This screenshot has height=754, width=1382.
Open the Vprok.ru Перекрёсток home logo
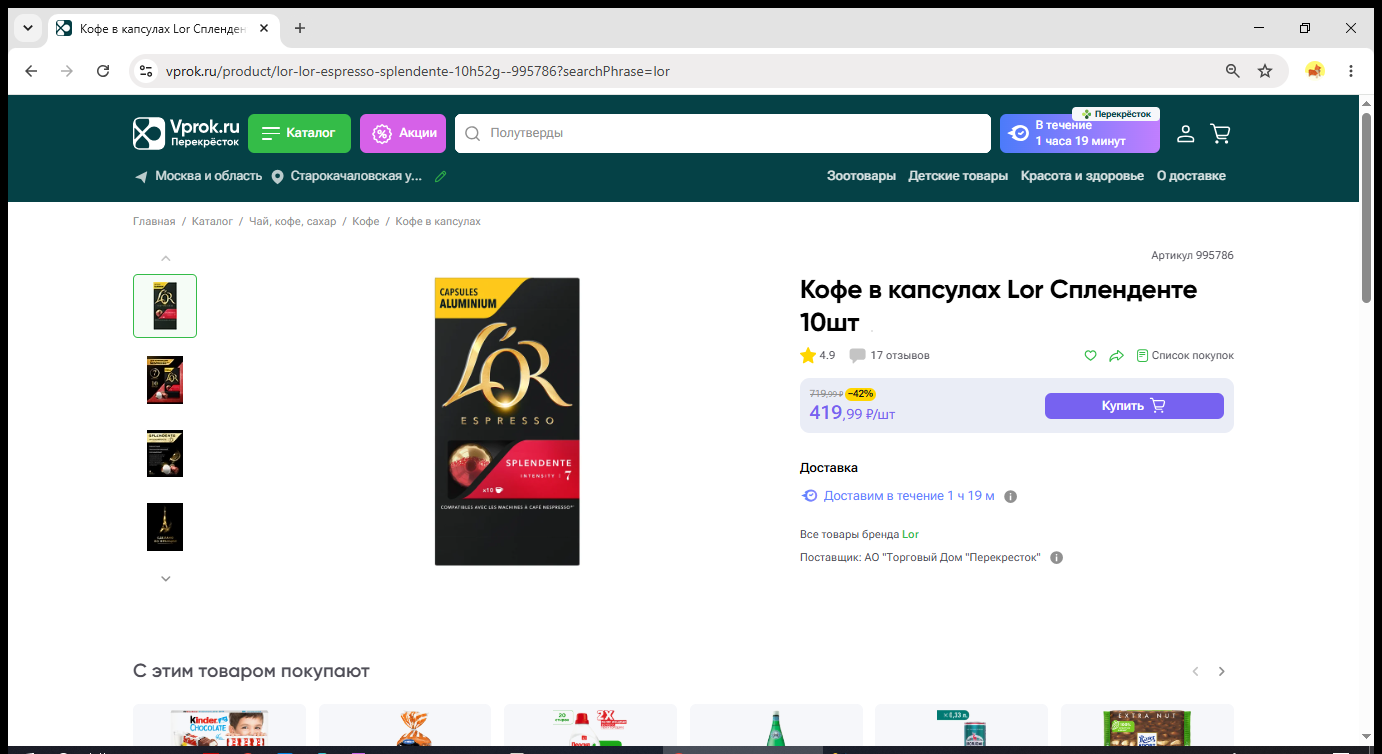186,133
